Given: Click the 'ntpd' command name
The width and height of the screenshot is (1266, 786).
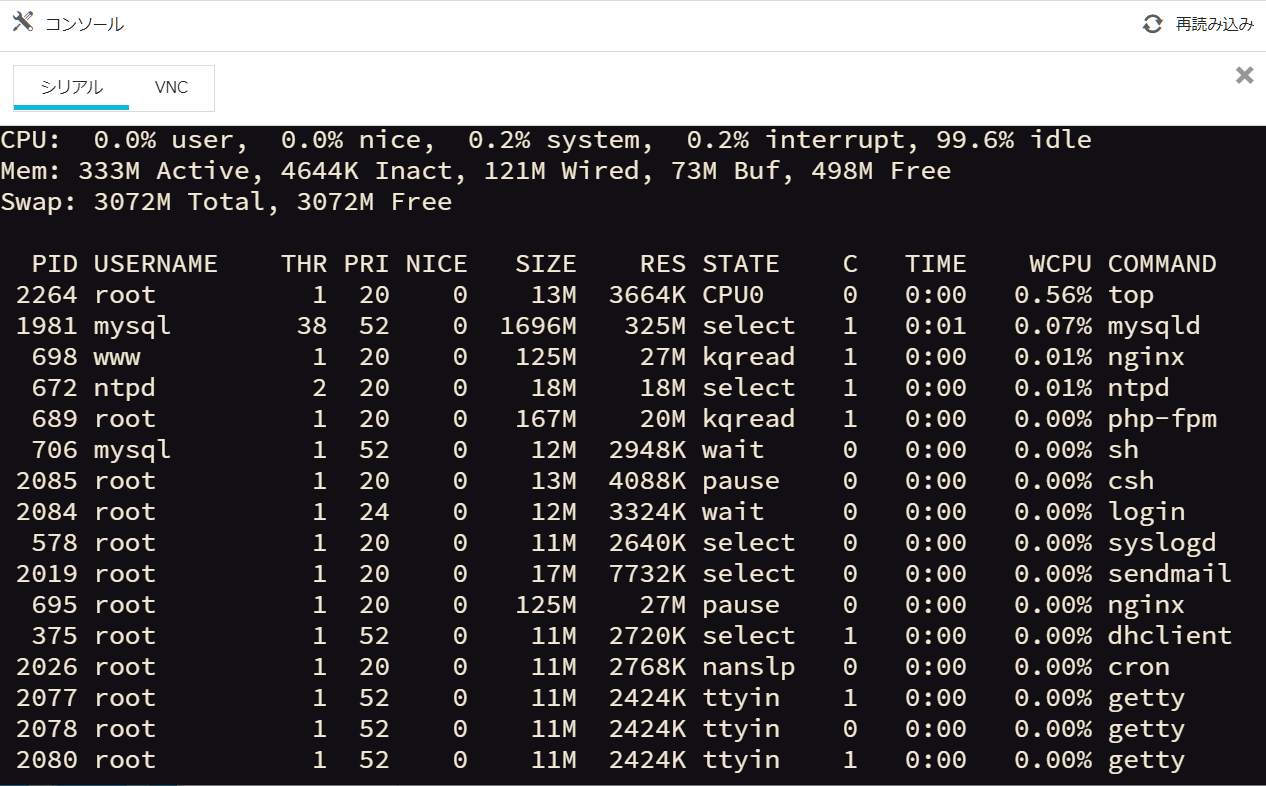Looking at the screenshot, I should pyautogui.click(x=1139, y=388).
